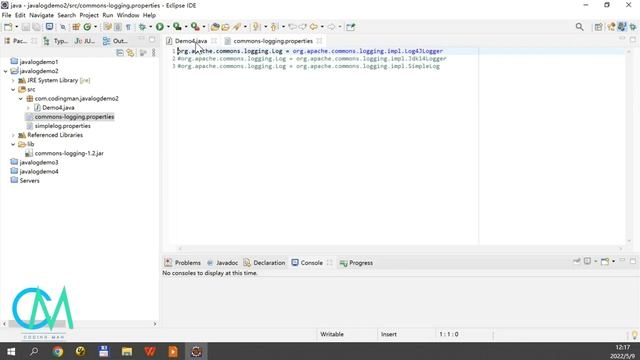Click the Search magnifier icon at top right
This screenshot has width=640, height=360.
[579, 27]
